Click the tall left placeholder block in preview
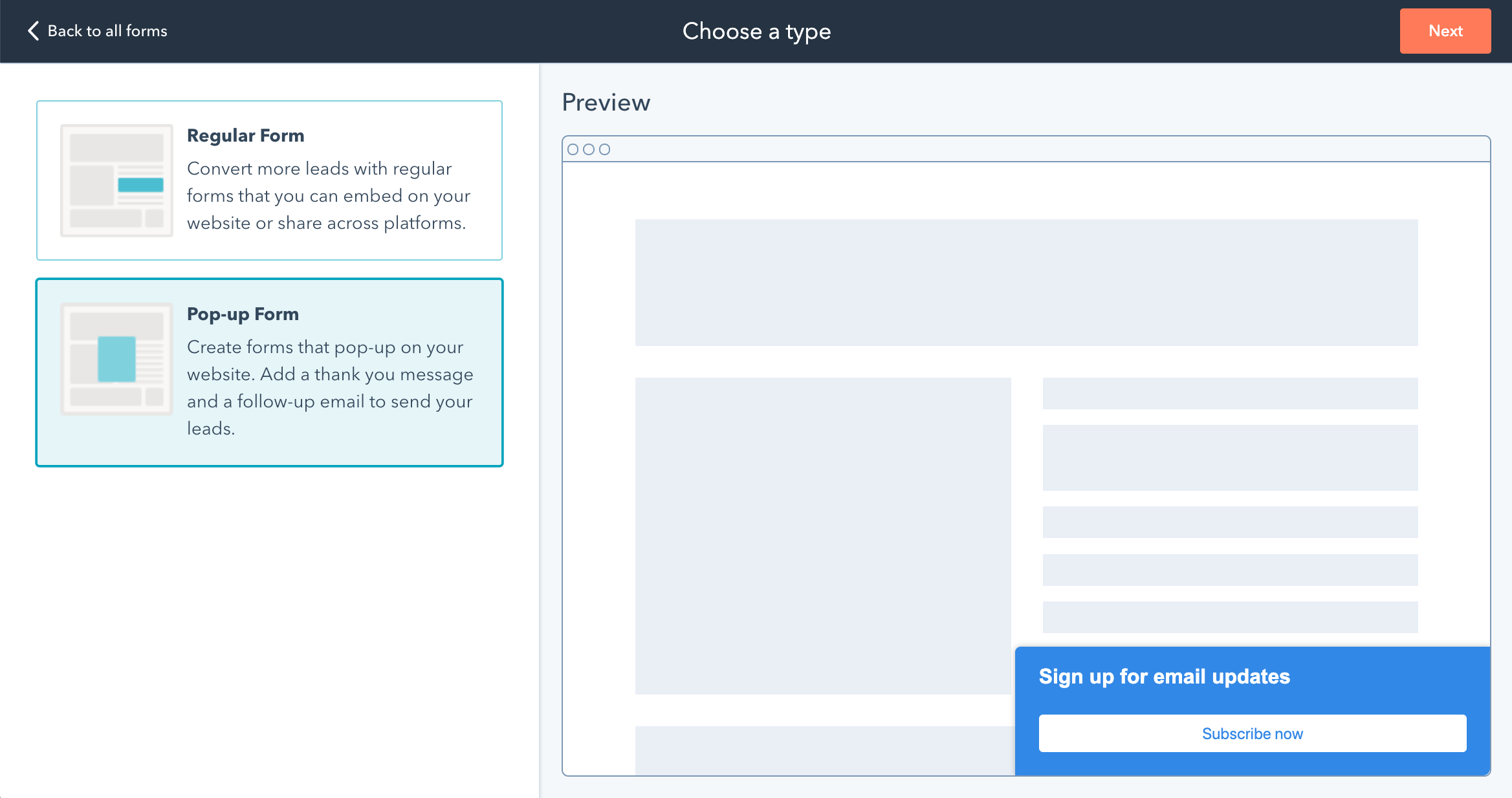The height and width of the screenshot is (798, 1512). tap(822, 535)
